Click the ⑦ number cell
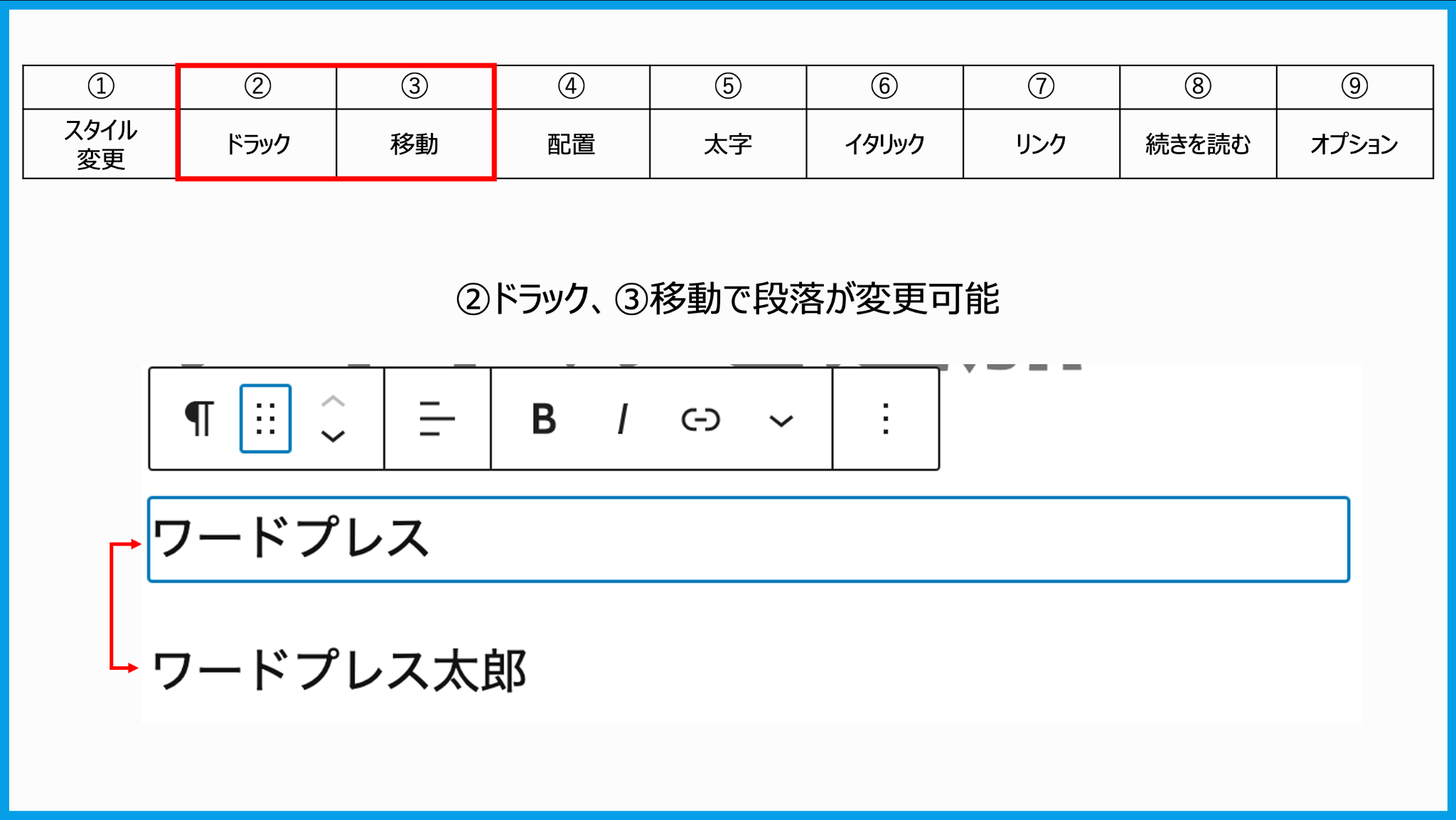This screenshot has height=820, width=1456. (1042, 87)
